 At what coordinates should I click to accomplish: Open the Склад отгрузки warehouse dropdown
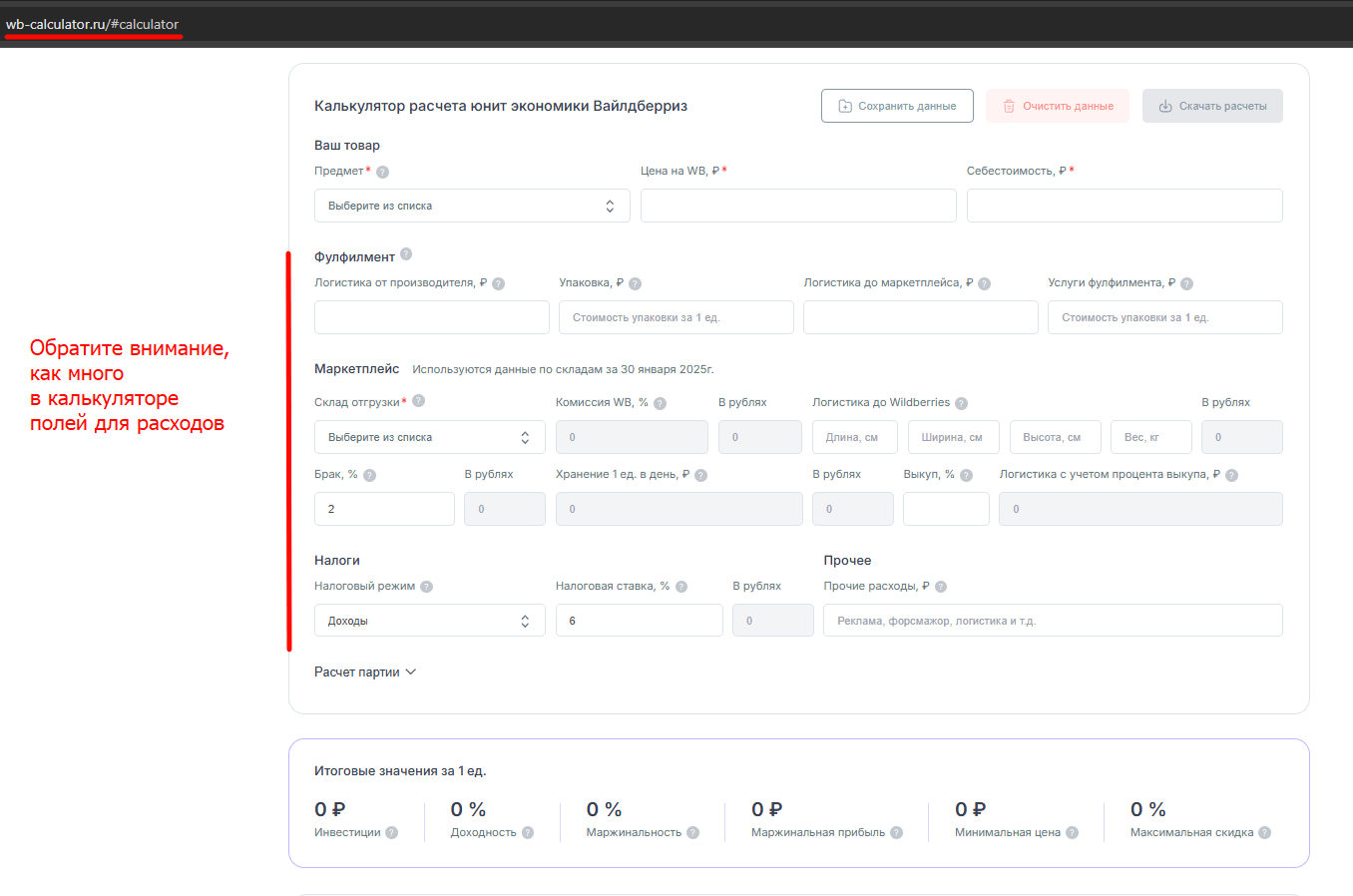pos(430,437)
